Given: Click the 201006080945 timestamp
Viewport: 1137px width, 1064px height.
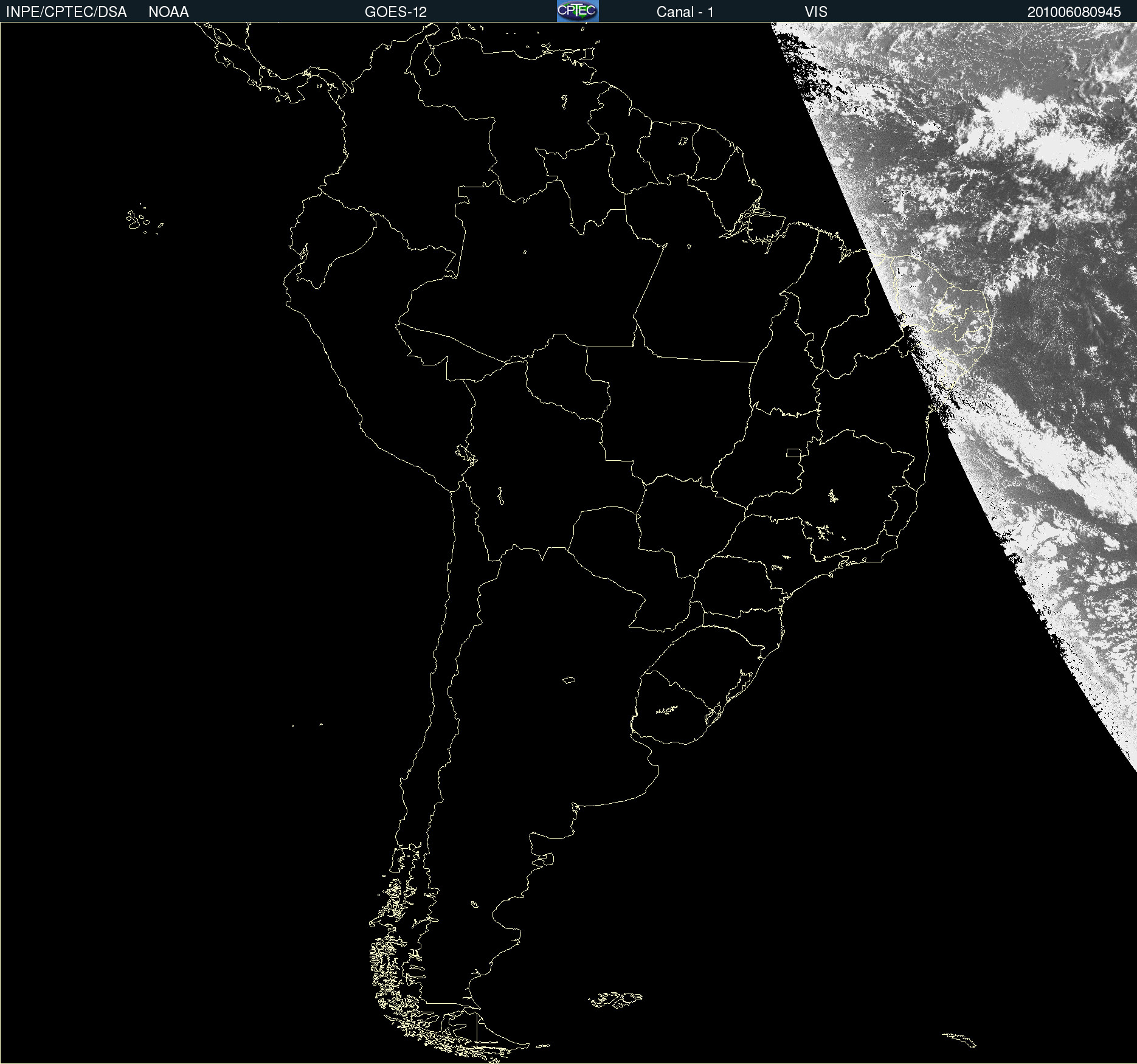Looking at the screenshot, I should [1074, 12].
